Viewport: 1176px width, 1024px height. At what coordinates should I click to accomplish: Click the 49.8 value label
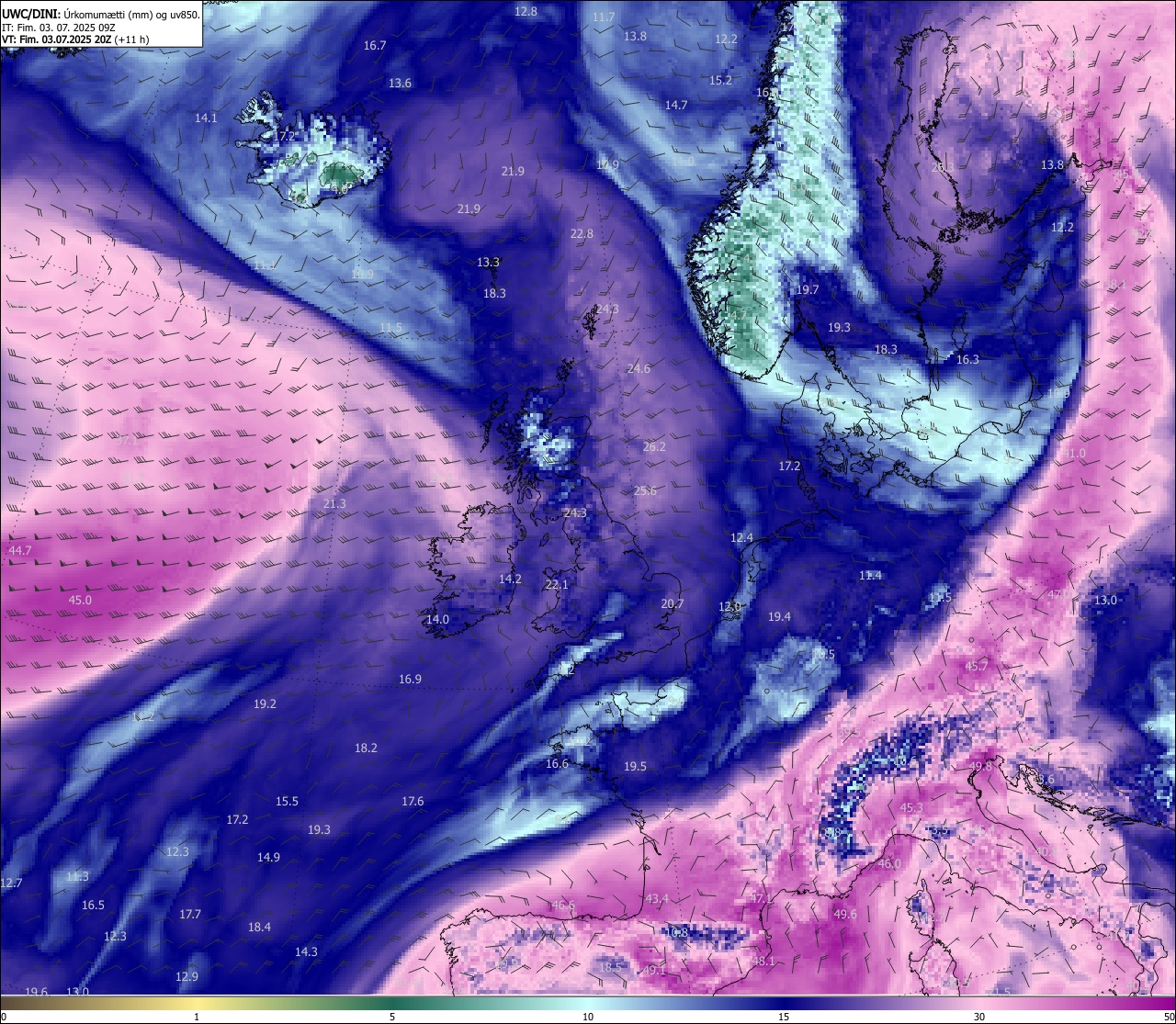980,766
